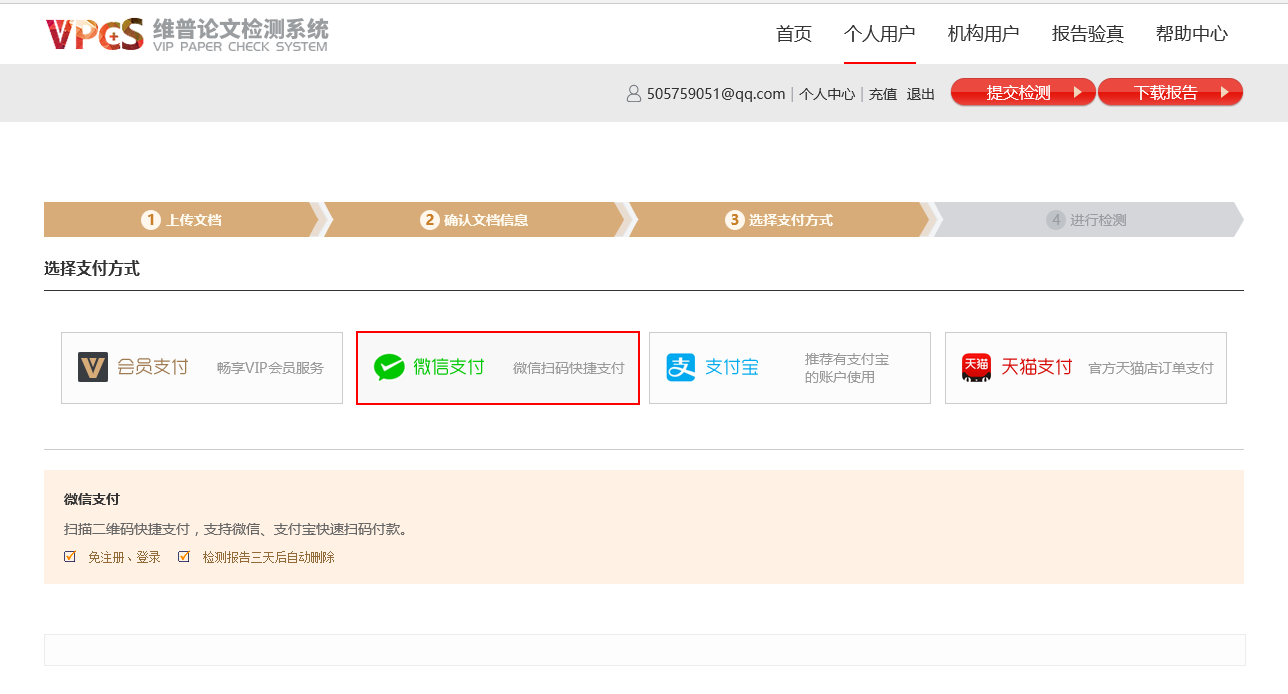
Task: Open the 报告验真 navigation item
Action: [x=1088, y=33]
